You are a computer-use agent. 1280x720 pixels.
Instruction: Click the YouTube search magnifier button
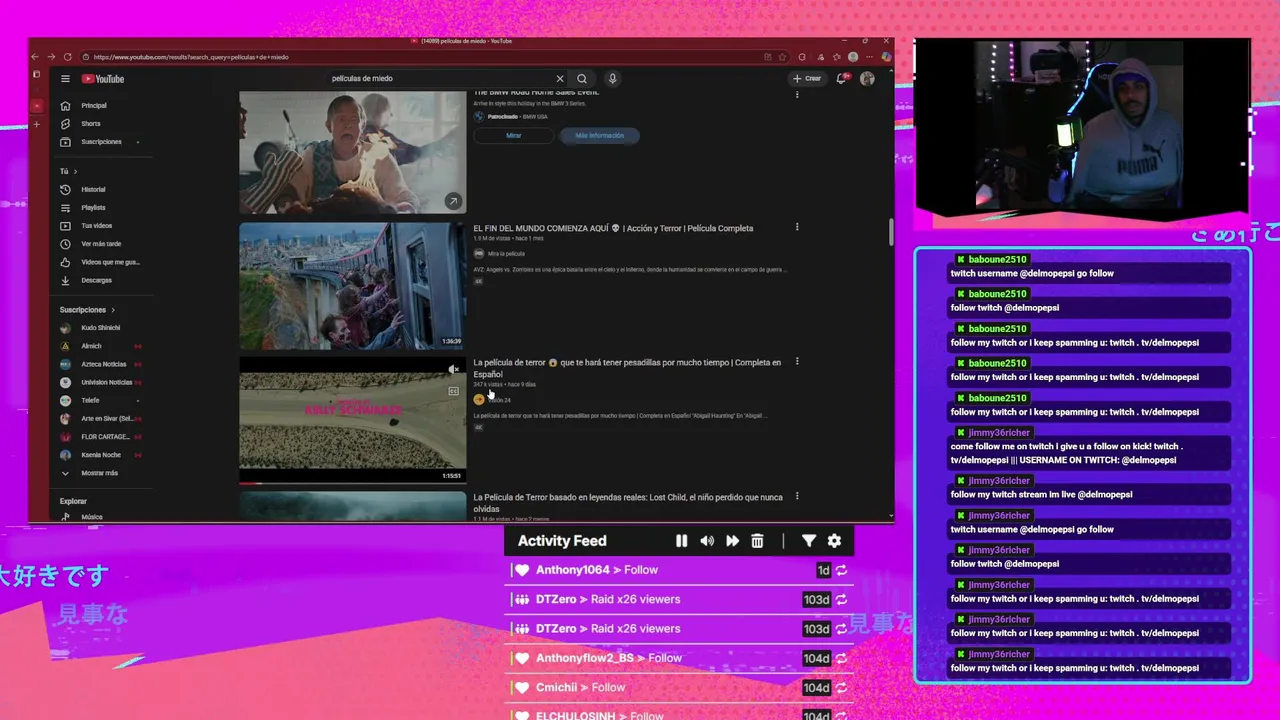(582, 78)
